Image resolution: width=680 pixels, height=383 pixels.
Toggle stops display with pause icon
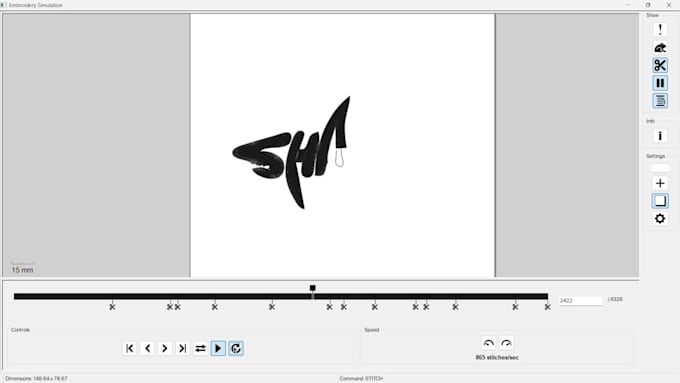pos(660,83)
